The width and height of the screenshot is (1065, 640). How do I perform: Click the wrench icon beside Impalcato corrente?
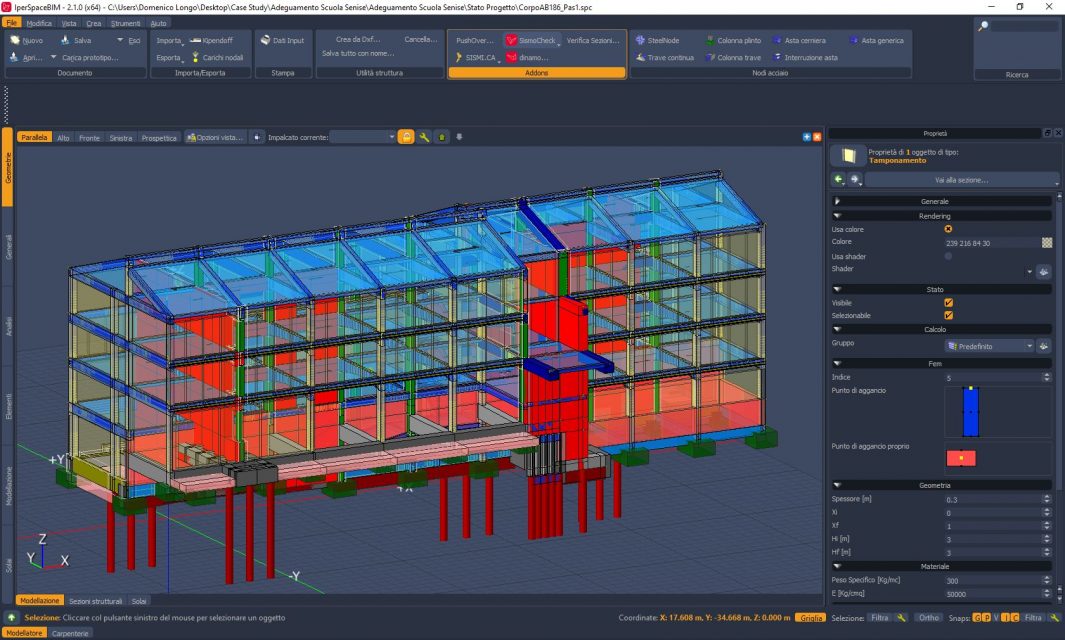[x=424, y=137]
